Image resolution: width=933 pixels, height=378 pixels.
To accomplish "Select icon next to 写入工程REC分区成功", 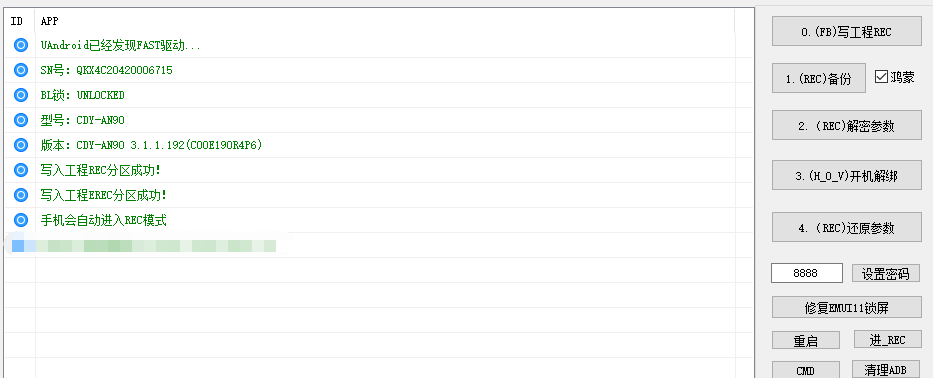I will coord(21,170).
